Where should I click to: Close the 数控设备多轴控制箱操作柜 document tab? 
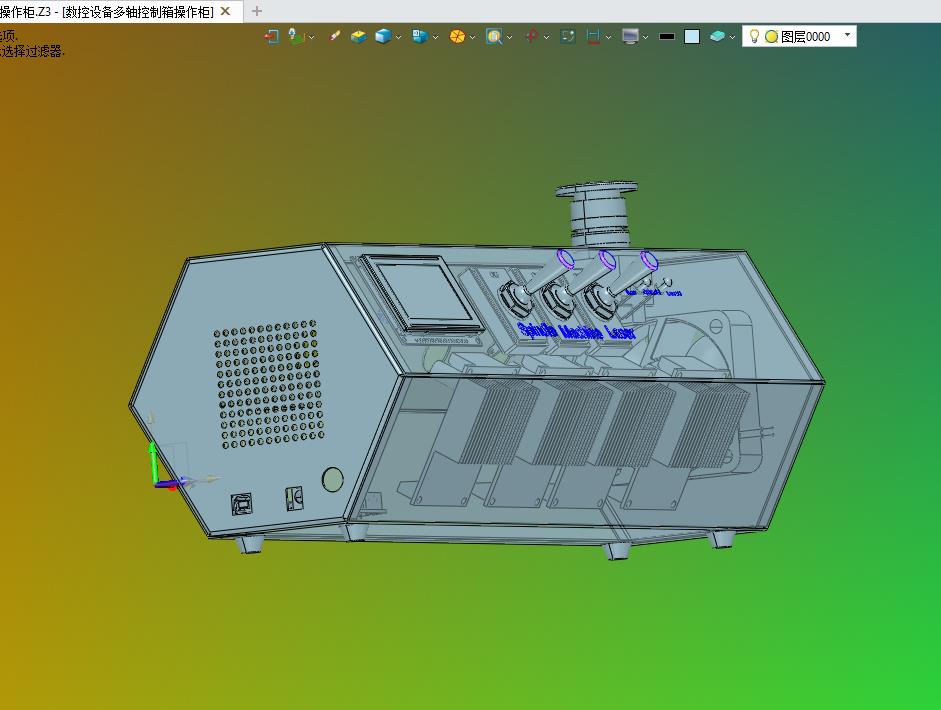click(x=226, y=11)
